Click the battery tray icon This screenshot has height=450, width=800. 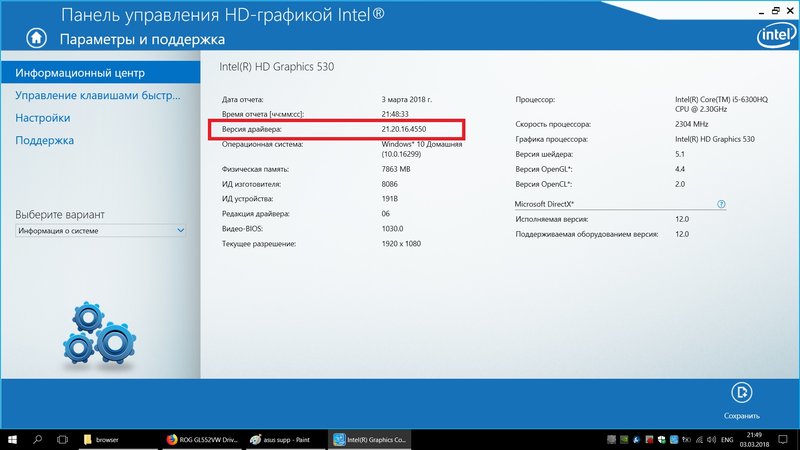687,440
